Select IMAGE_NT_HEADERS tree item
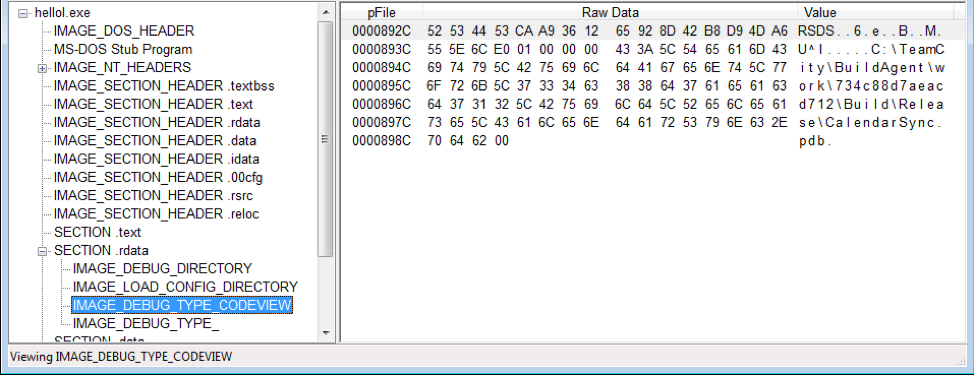This screenshot has height=375, width=974. point(122,68)
